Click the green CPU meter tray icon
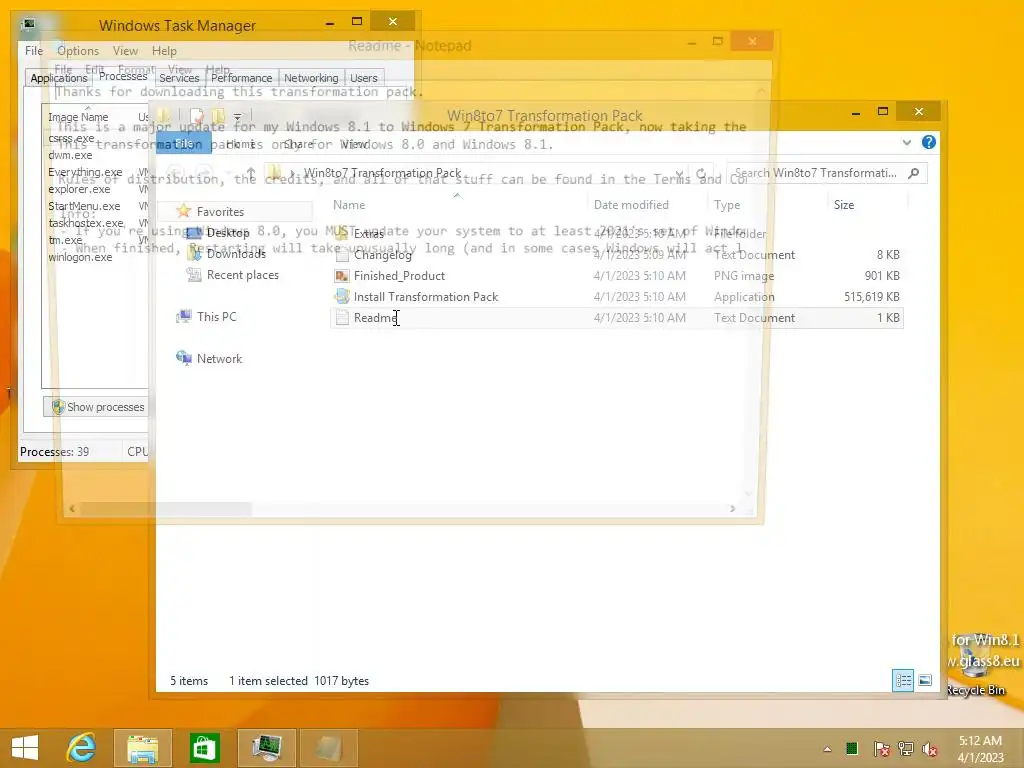This screenshot has width=1024, height=768. pyautogui.click(x=852, y=748)
